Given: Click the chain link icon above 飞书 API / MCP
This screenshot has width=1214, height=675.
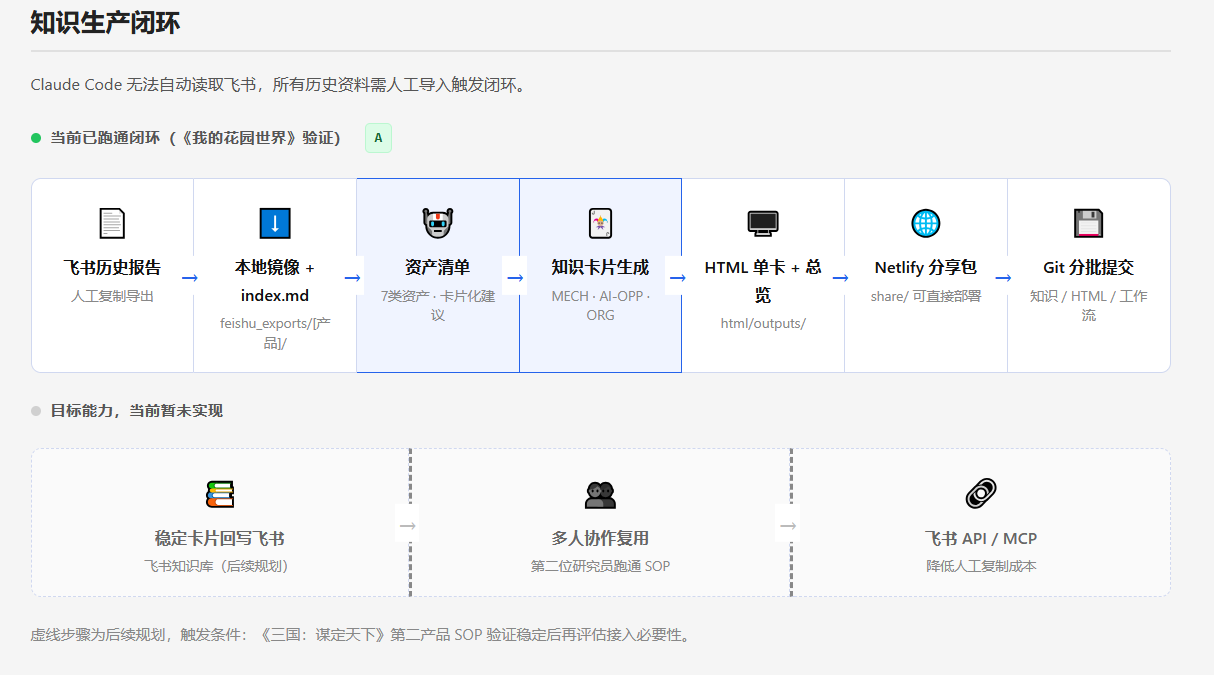Looking at the screenshot, I should tap(981, 494).
